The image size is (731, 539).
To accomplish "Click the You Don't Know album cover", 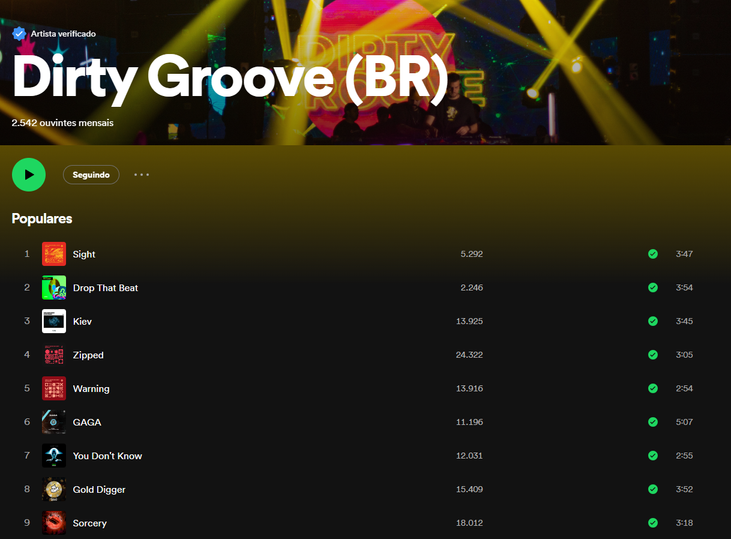I will (54, 456).
